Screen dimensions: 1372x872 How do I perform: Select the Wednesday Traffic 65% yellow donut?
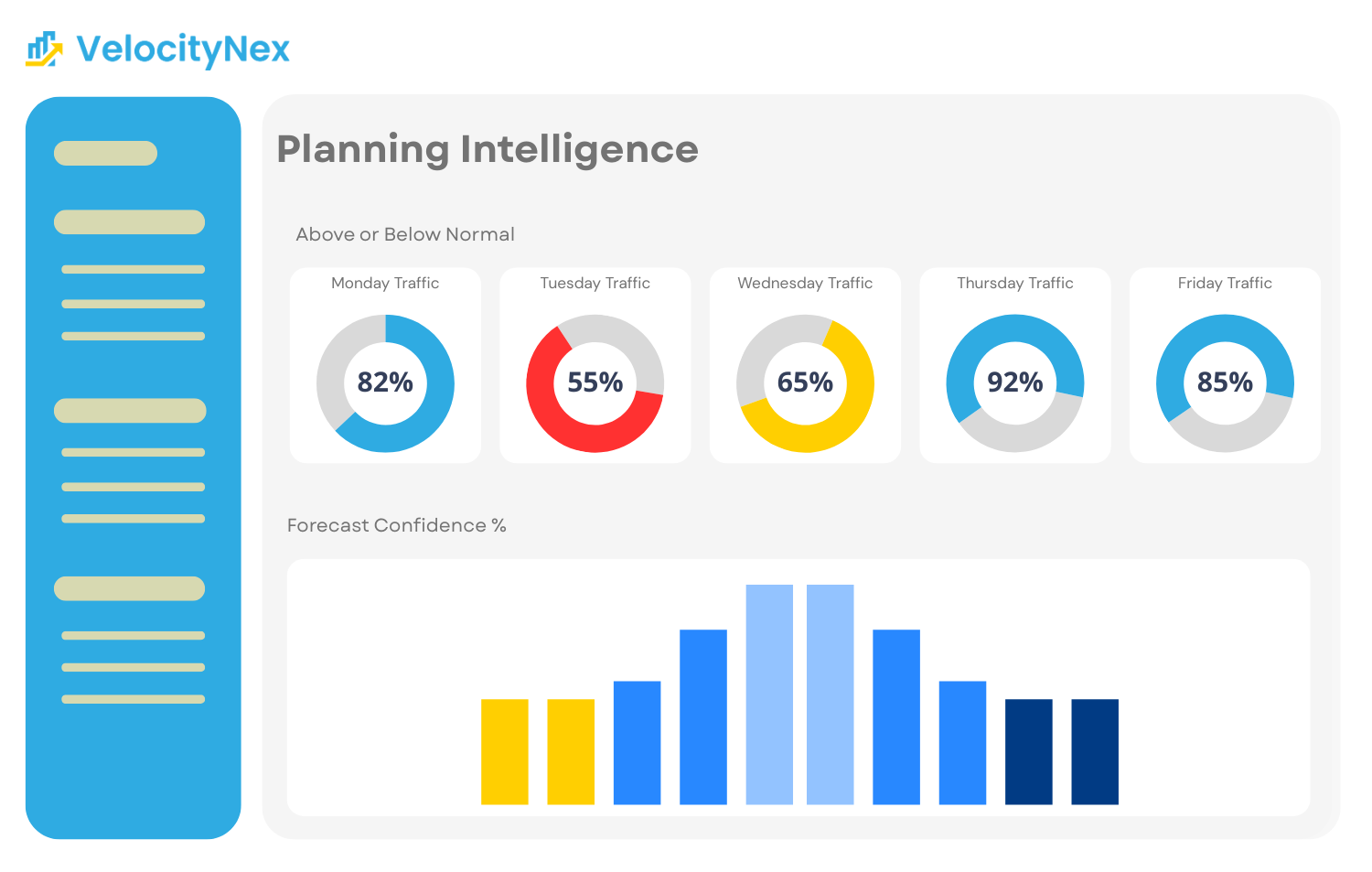click(805, 382)
